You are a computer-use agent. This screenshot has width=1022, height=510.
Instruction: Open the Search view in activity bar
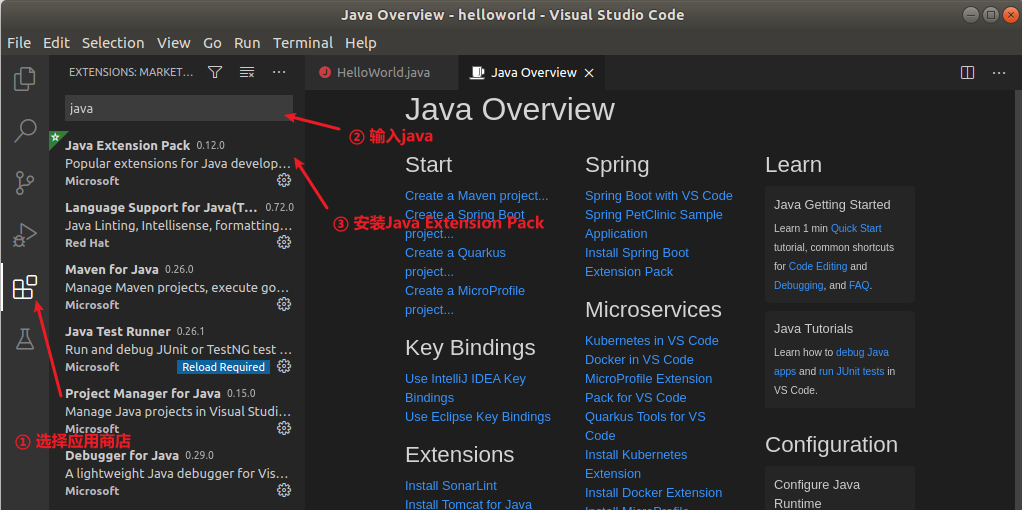pyautogui.click(x=25, y=130)
